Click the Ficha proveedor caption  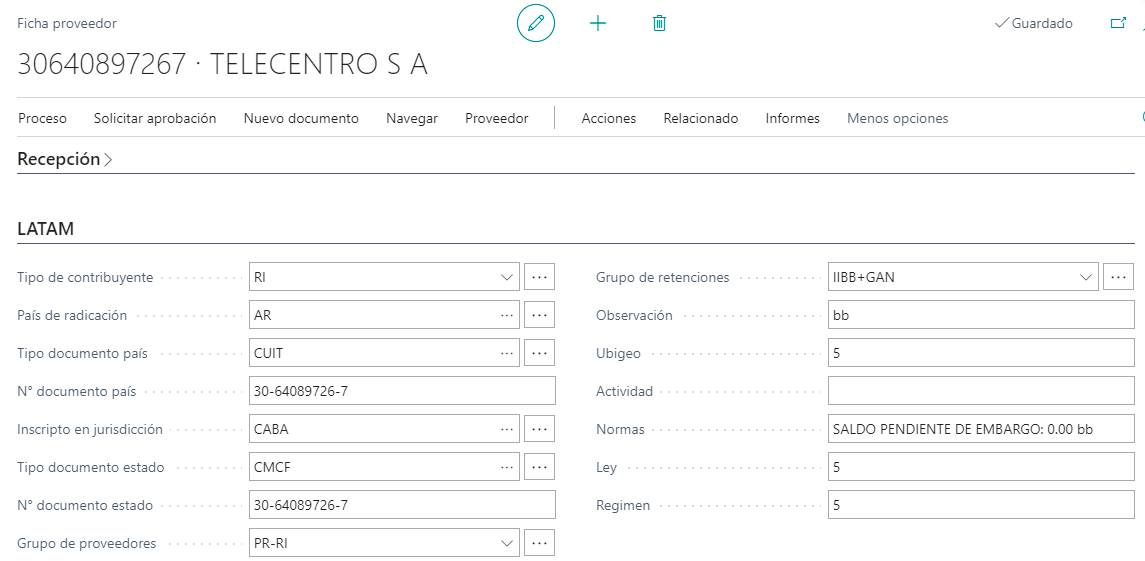click(x=67, y=23)
